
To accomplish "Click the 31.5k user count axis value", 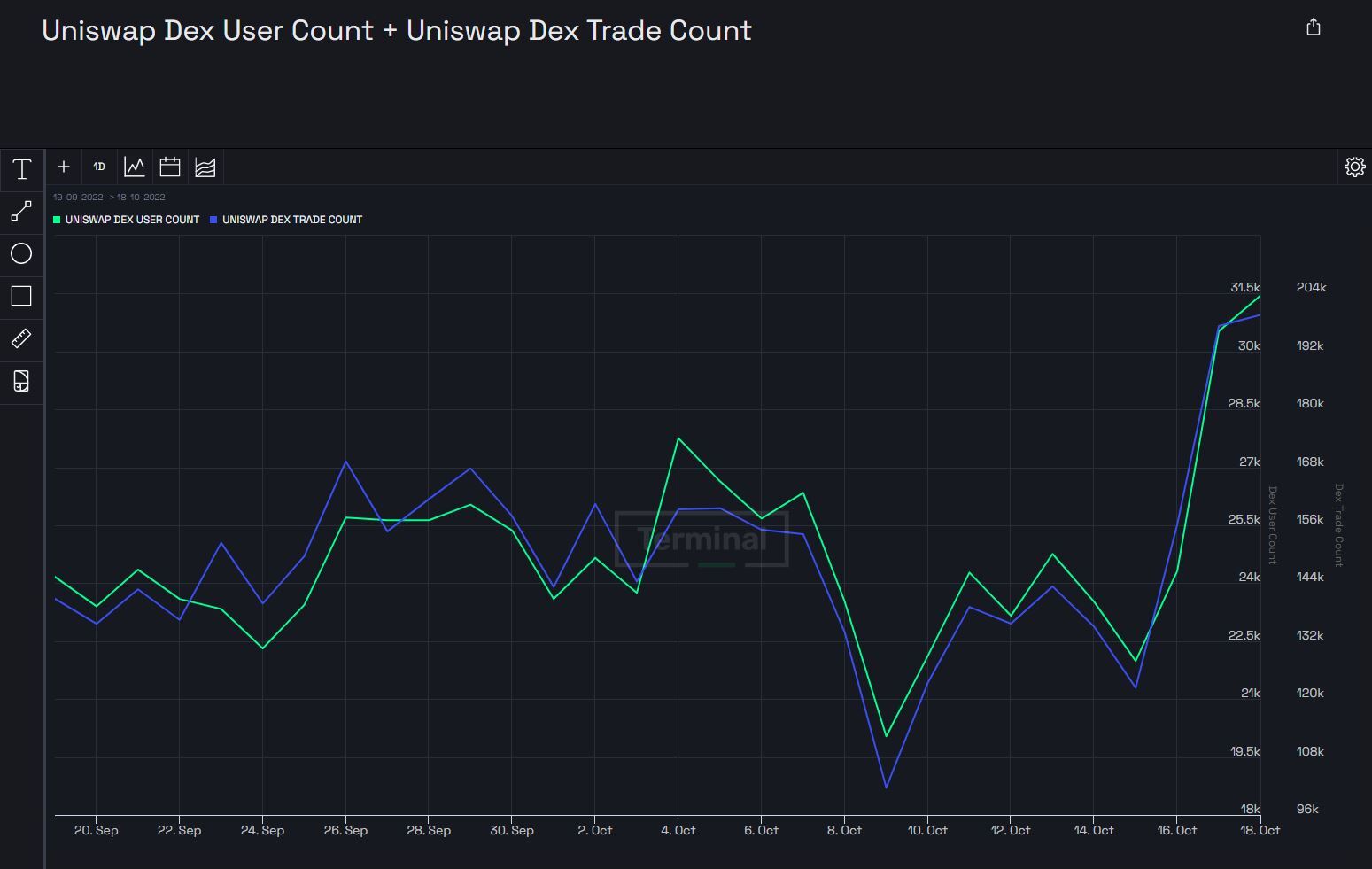I will pyautogui.click(x=1244, y=288).
